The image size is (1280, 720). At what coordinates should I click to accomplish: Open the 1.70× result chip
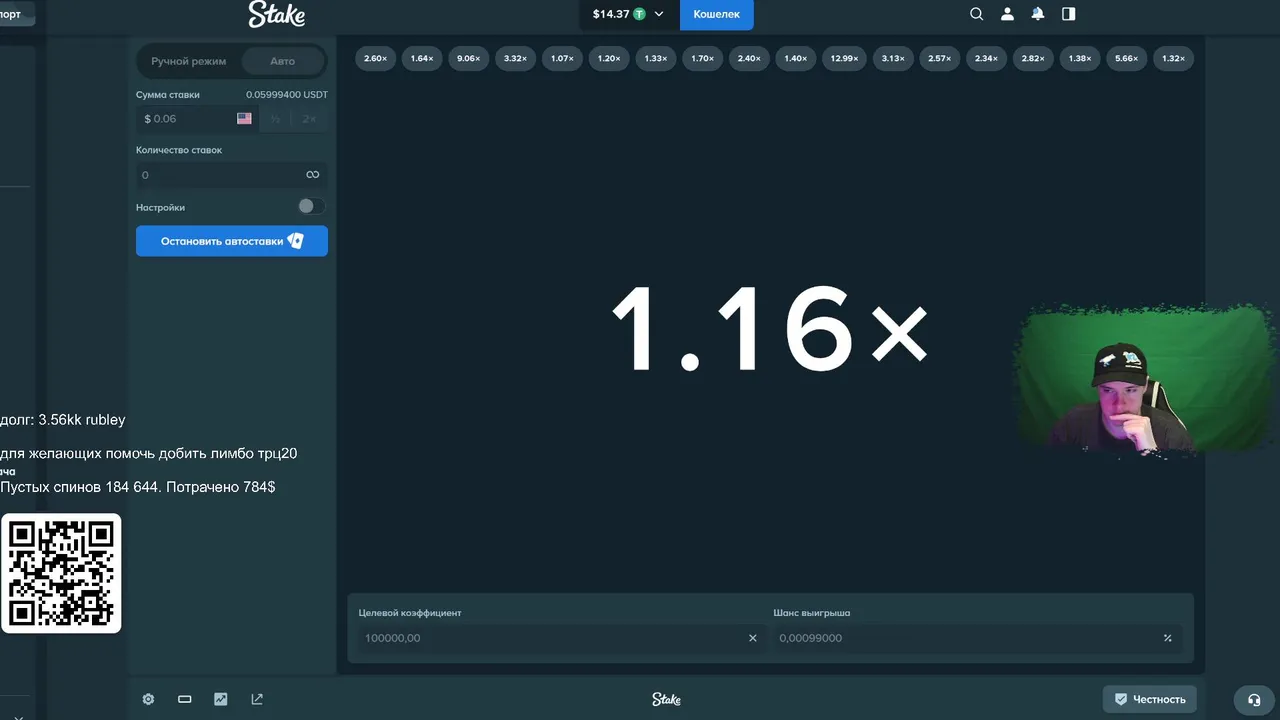click(702, 58)
